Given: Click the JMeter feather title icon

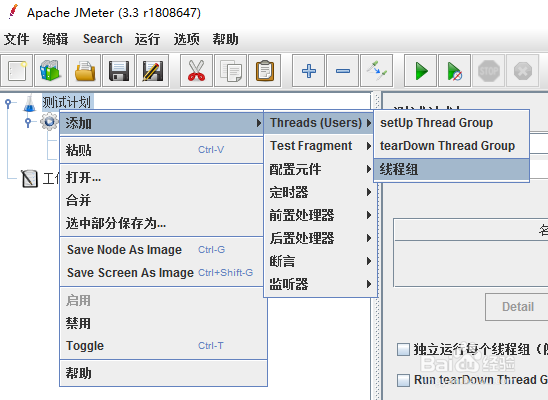Looking at the screenshot, I should click(x=13, y=12).
